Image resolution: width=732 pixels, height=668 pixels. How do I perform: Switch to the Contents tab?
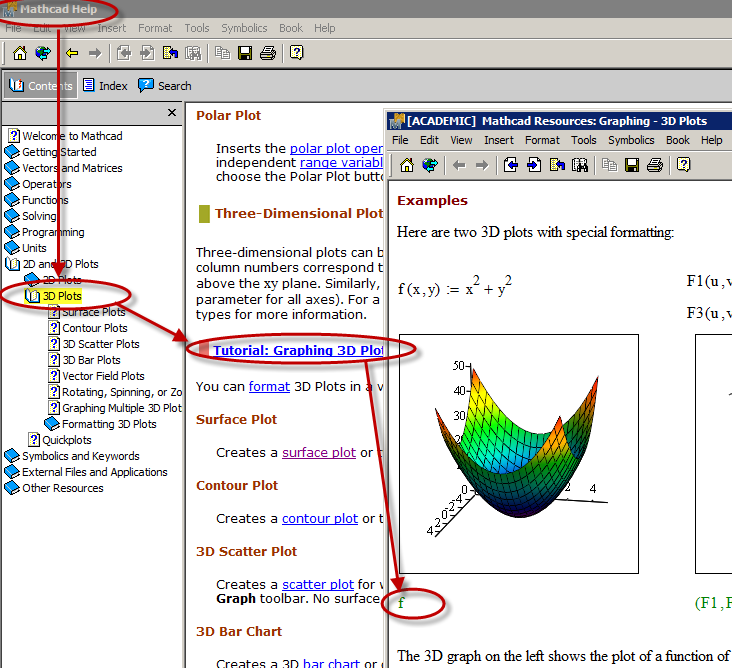(x=41, y=86)
